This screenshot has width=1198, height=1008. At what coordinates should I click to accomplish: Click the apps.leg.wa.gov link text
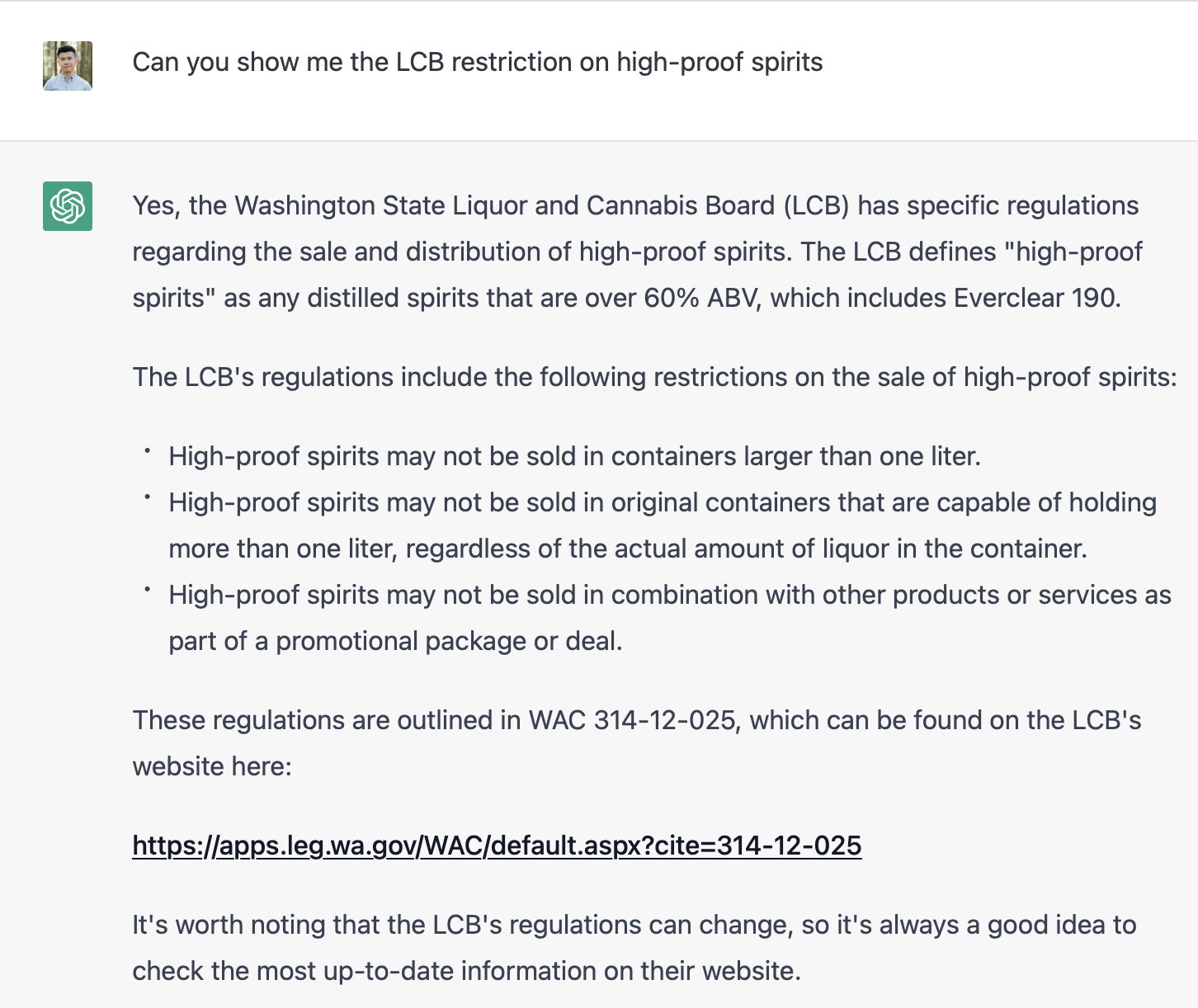pos(496,845)
